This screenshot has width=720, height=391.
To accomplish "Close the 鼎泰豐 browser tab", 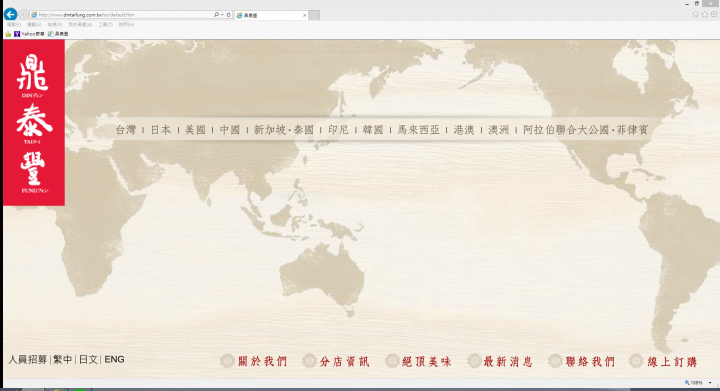I will click(304, 15).
